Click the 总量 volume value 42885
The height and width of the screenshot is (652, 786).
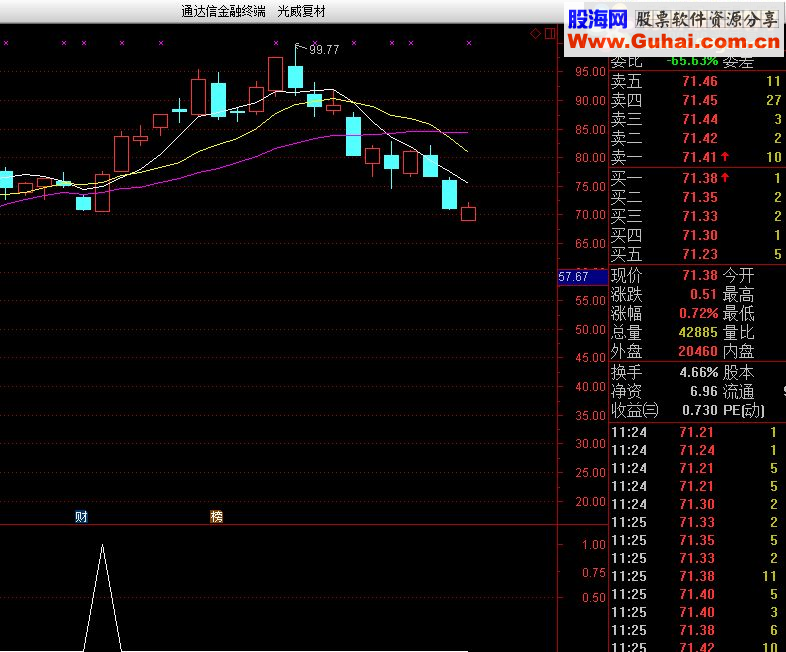(698, 332)
